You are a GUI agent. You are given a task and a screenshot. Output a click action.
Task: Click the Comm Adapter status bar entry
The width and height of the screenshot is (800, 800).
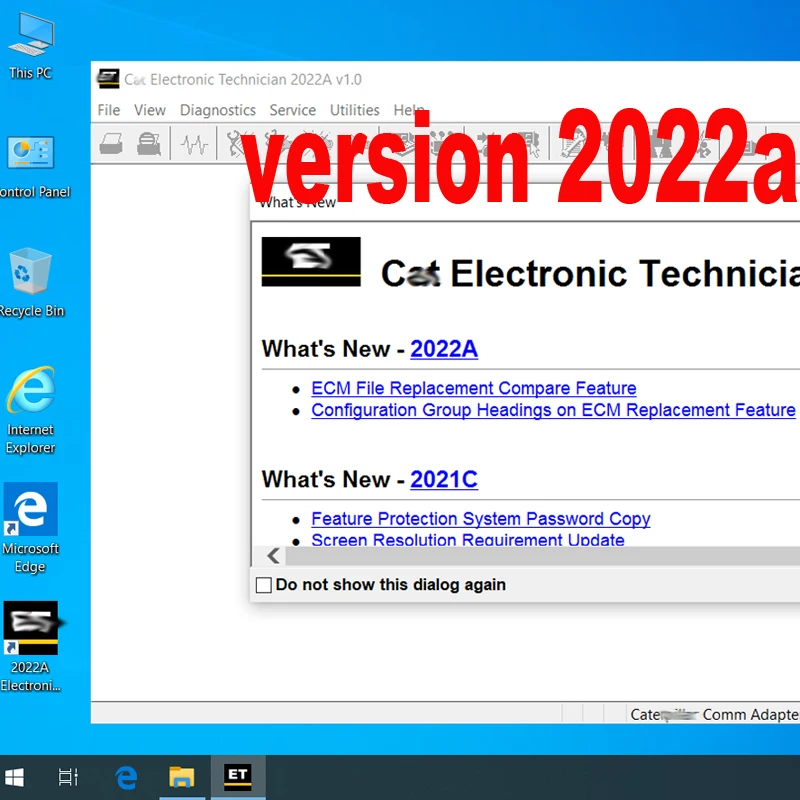point(714,715)
